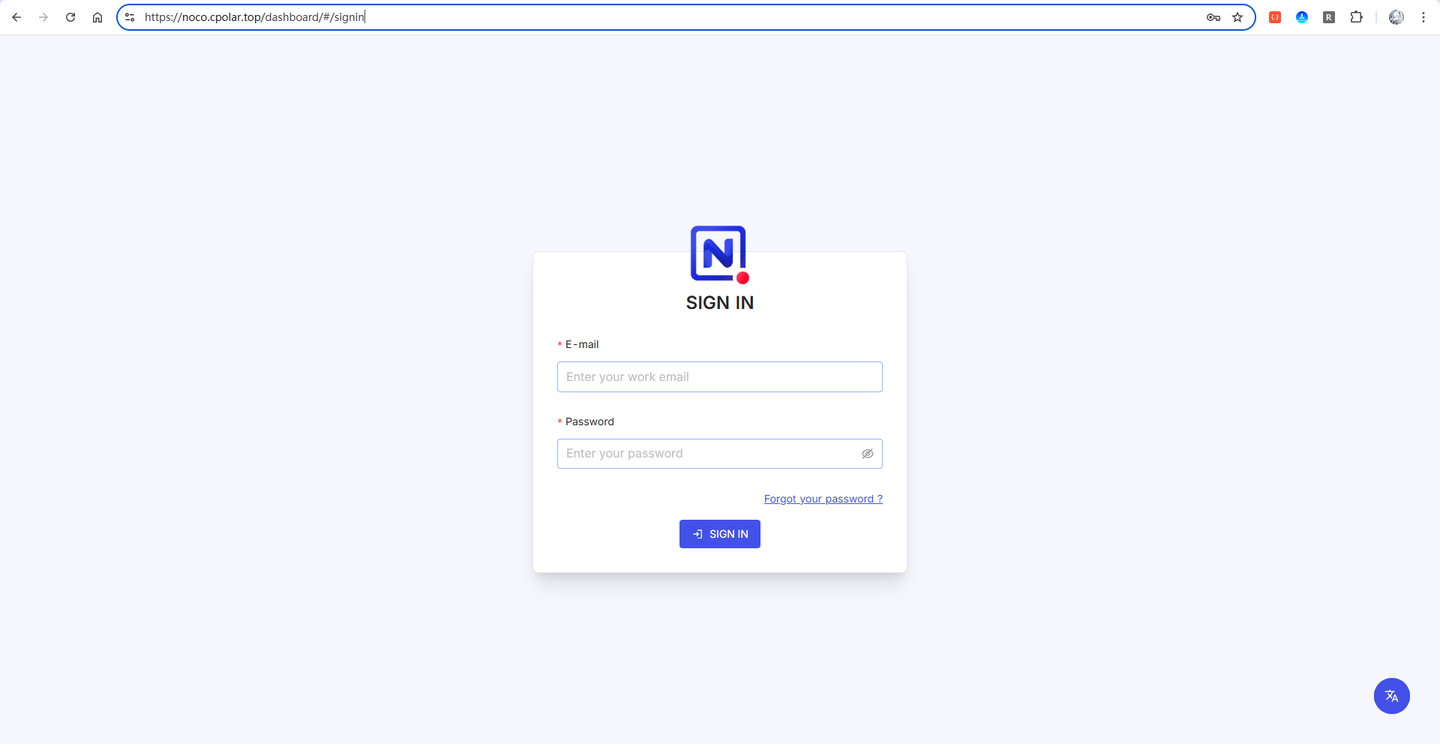Open the R extension in the toolbar

1328,17
